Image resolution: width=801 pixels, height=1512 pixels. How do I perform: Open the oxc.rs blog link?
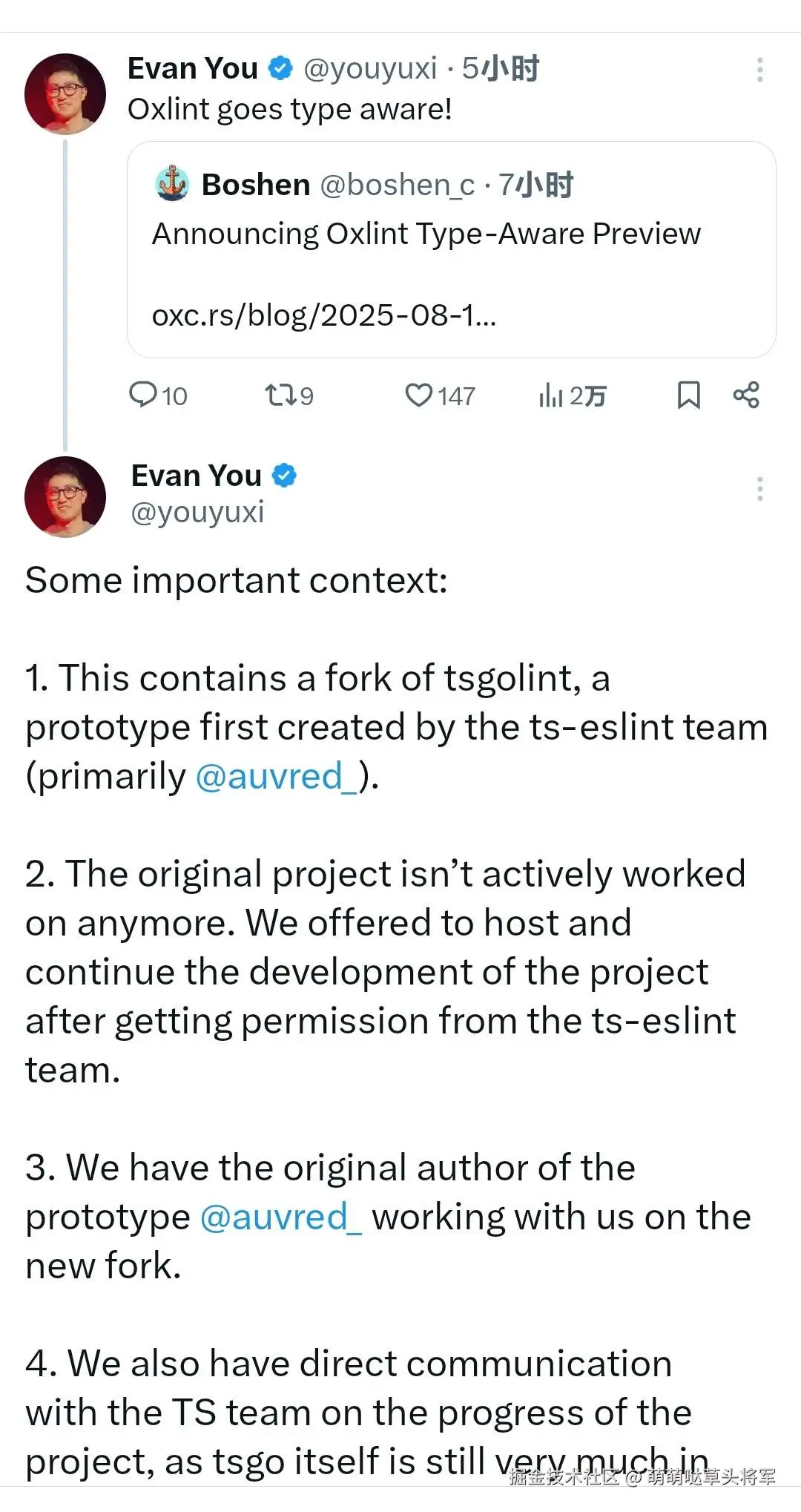(x=324, y=315)
